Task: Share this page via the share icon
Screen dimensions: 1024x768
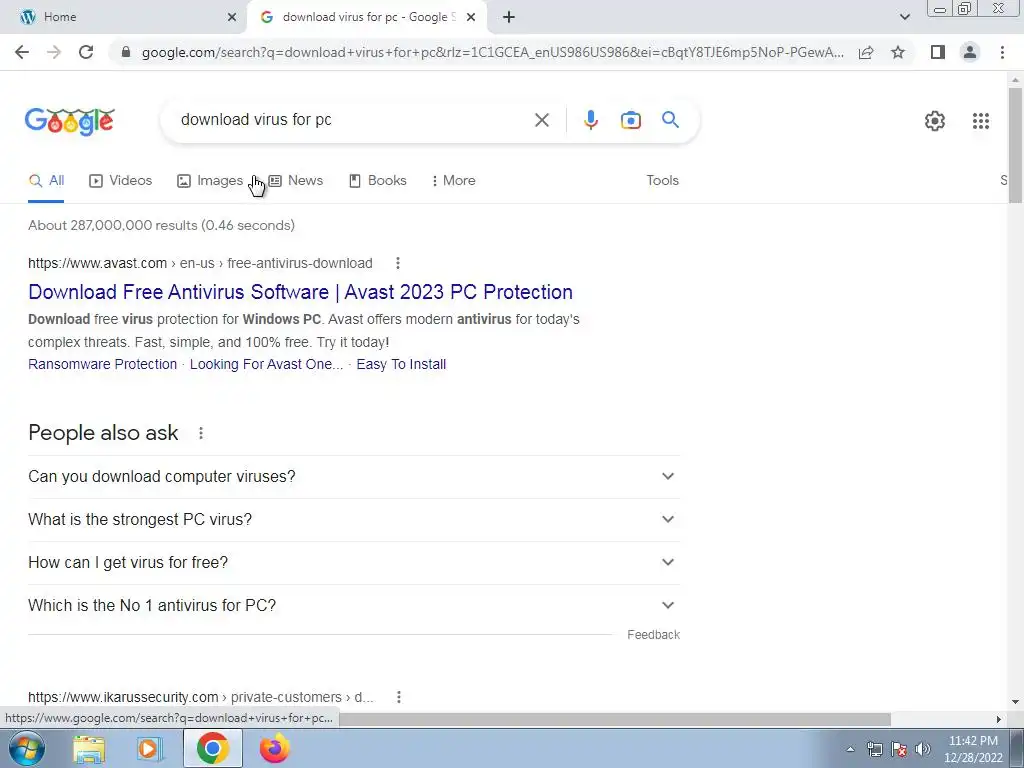Action: coord(866,52)
